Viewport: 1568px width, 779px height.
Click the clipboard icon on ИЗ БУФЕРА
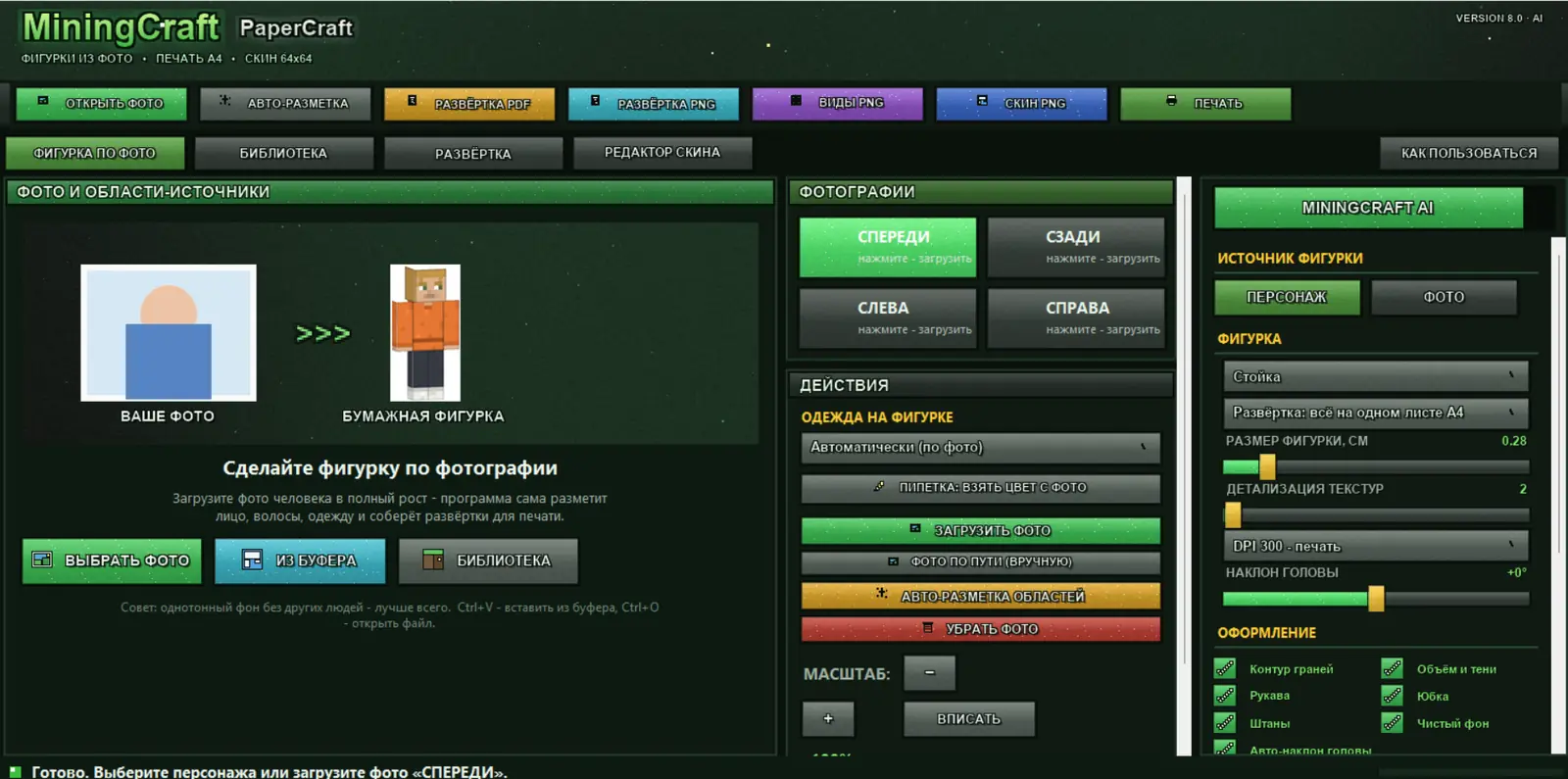pos(252,560)
